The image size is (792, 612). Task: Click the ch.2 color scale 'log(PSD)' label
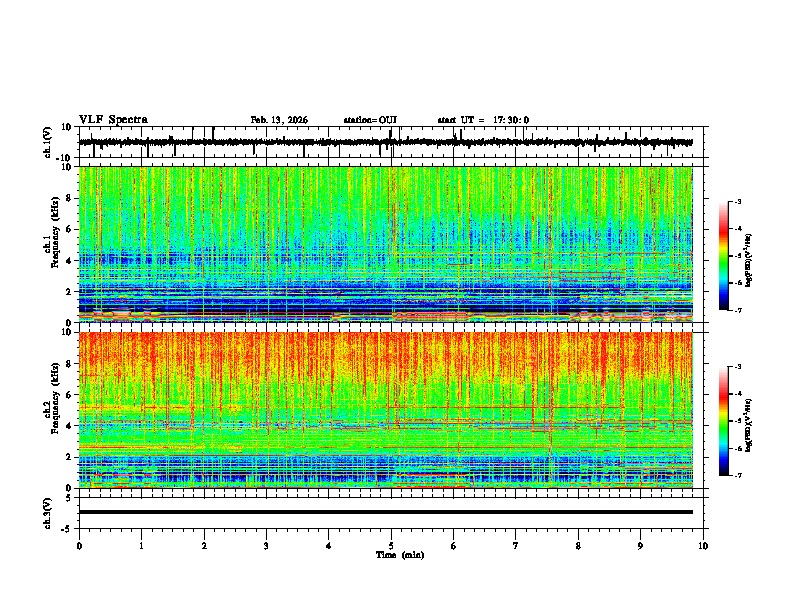(748, 426)
